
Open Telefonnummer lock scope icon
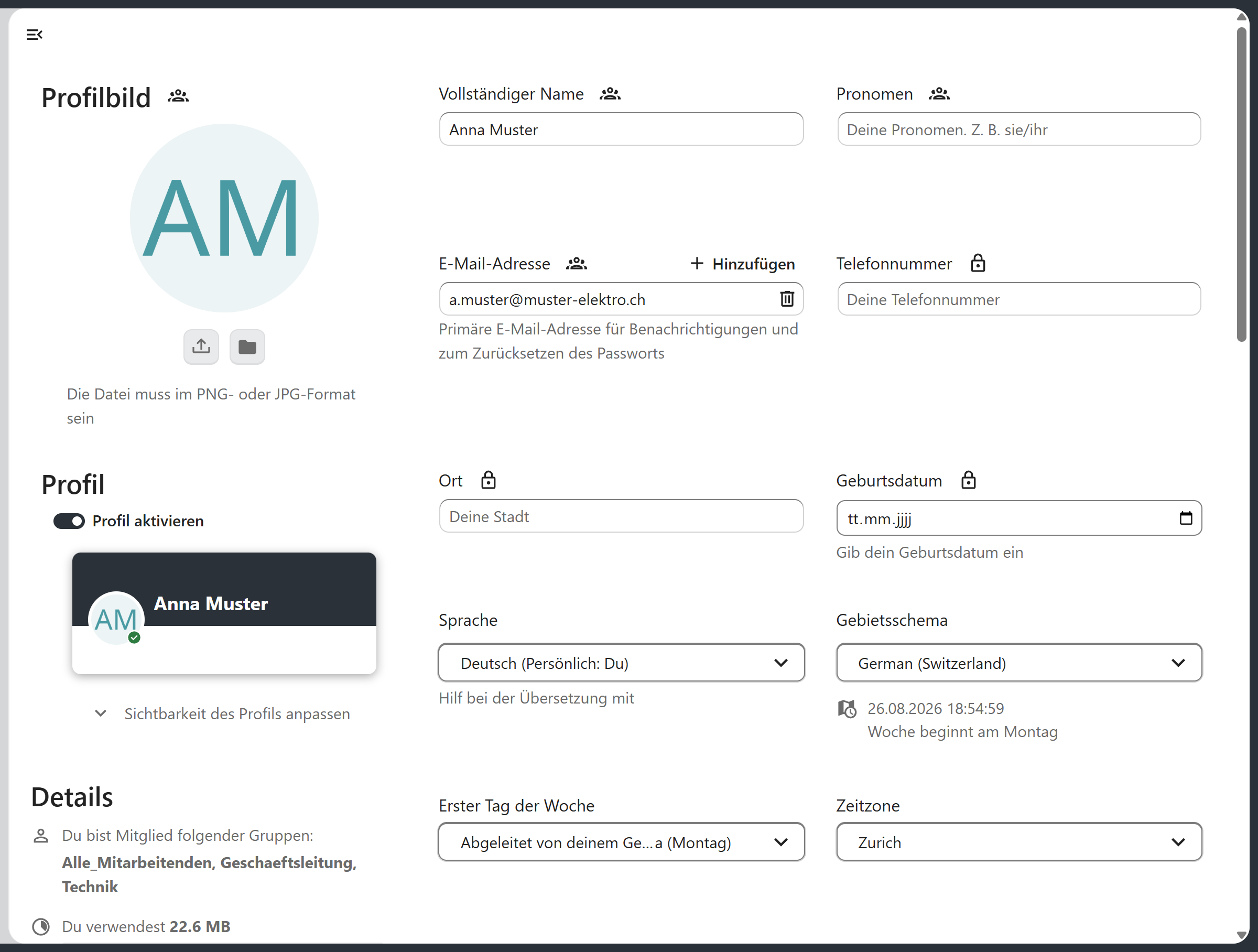tap(978, 263)
